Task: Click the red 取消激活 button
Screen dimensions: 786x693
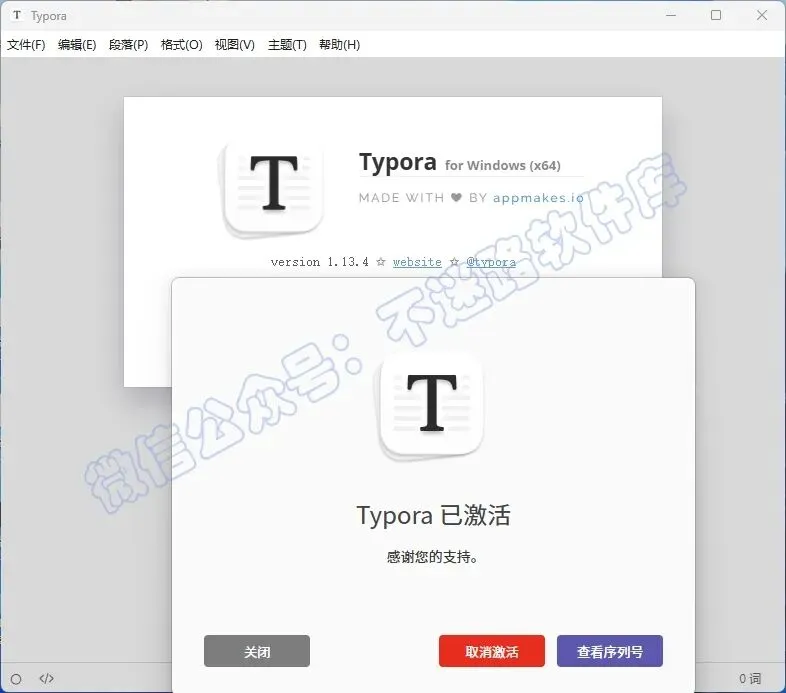Action: 492,651
